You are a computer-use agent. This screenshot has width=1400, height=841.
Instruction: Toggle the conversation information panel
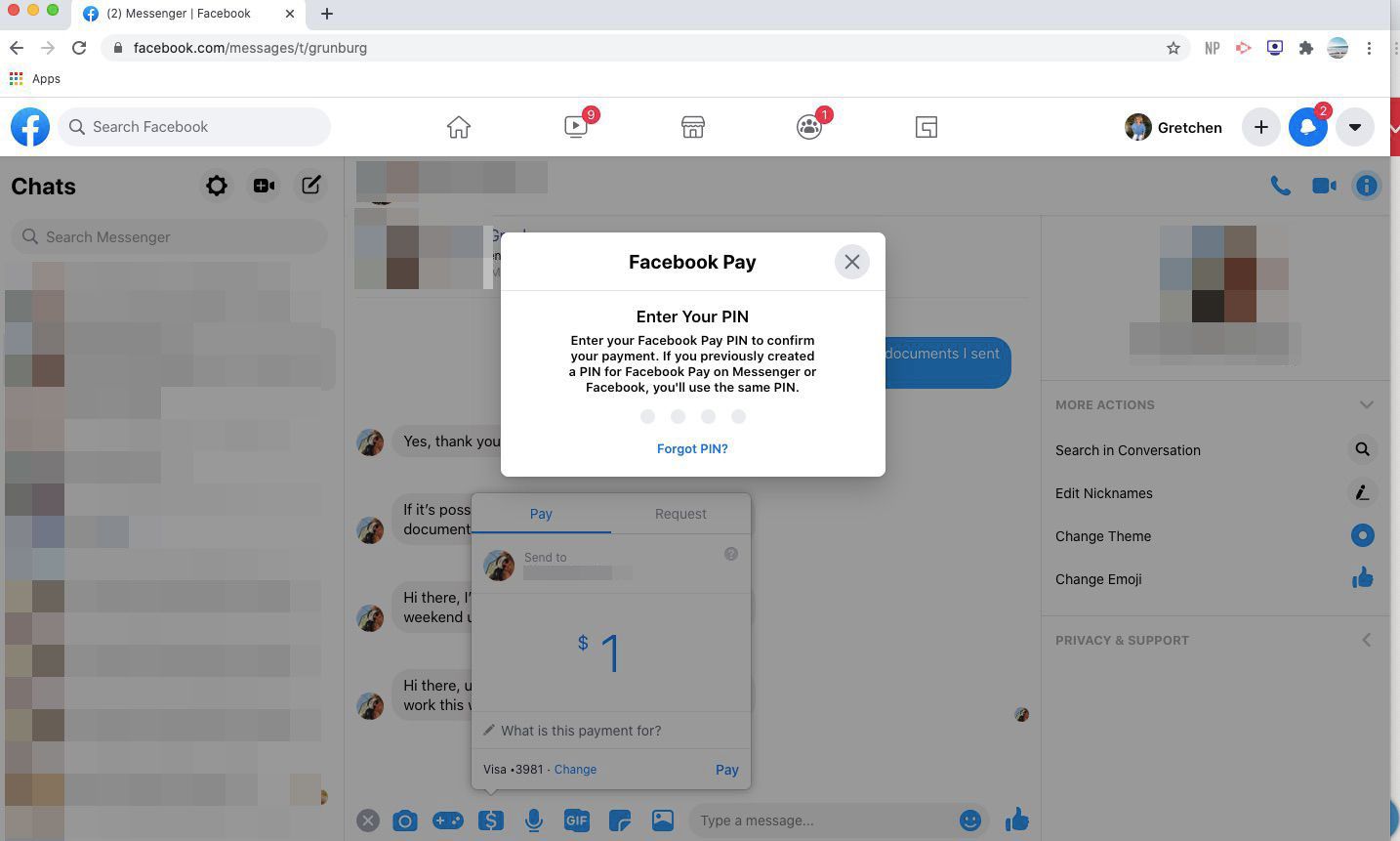(1366, 186)
